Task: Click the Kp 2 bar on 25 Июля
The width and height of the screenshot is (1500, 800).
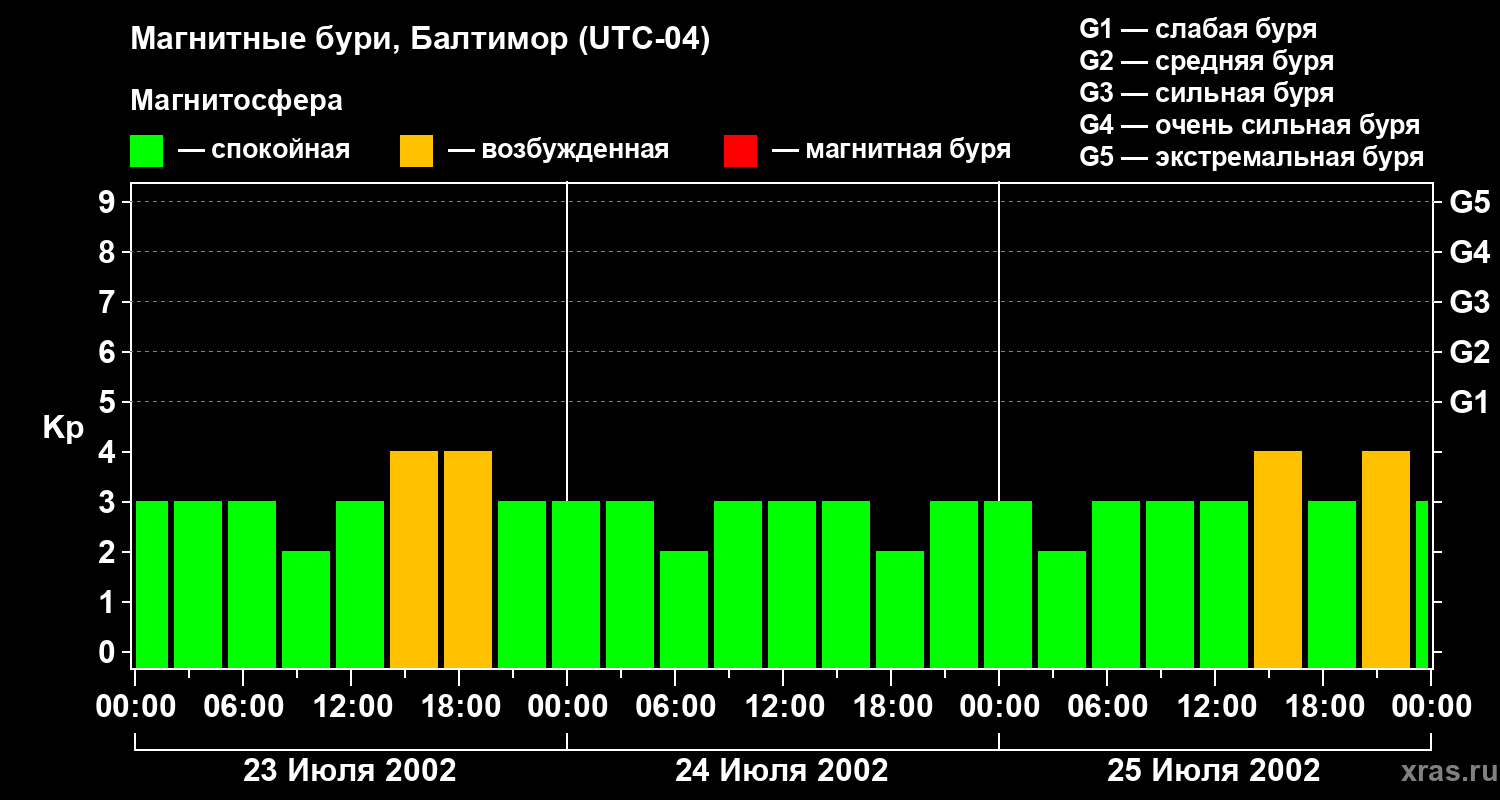Action: click(x=1062, y=608)
